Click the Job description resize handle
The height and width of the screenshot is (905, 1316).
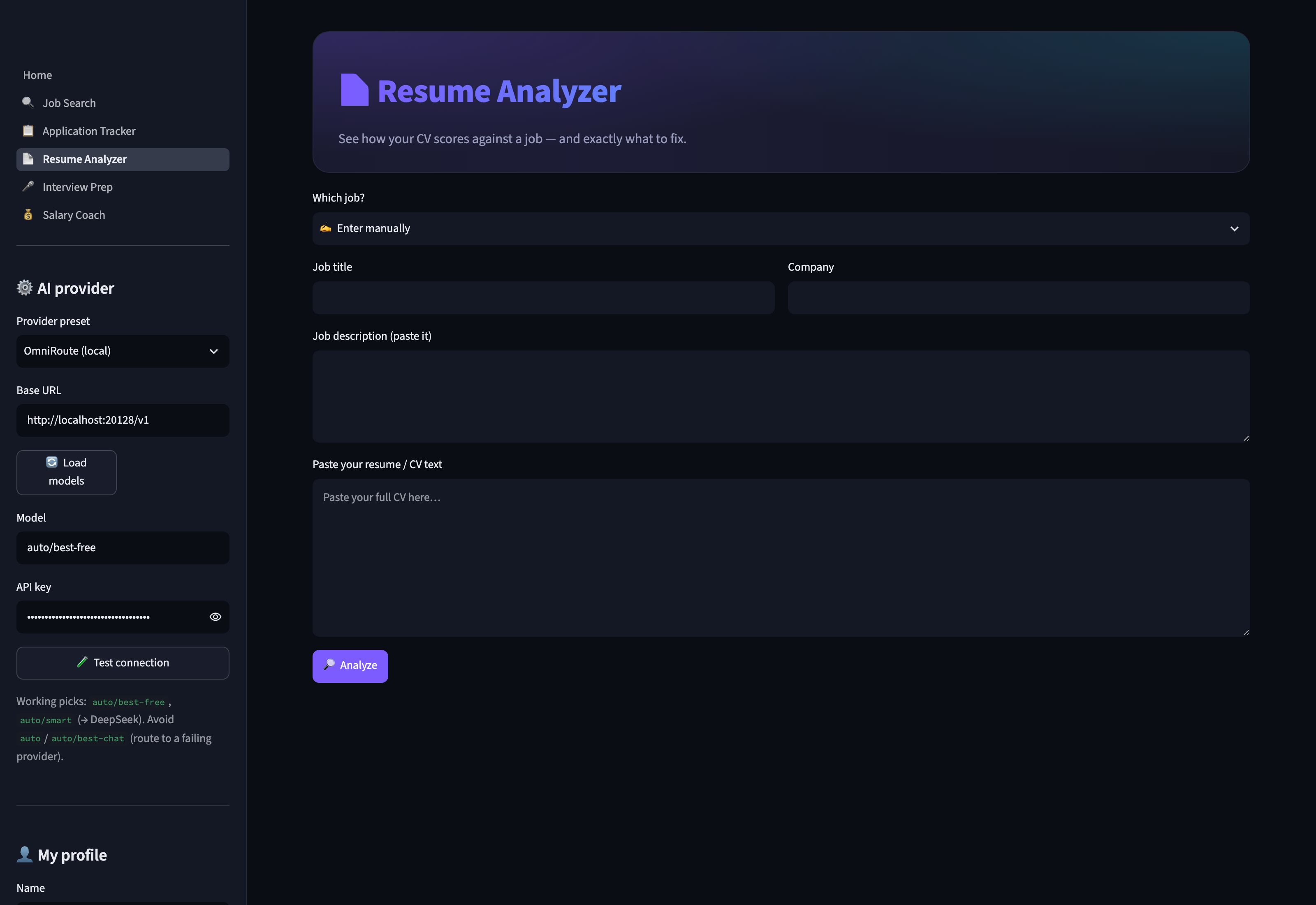point(1246,439)
